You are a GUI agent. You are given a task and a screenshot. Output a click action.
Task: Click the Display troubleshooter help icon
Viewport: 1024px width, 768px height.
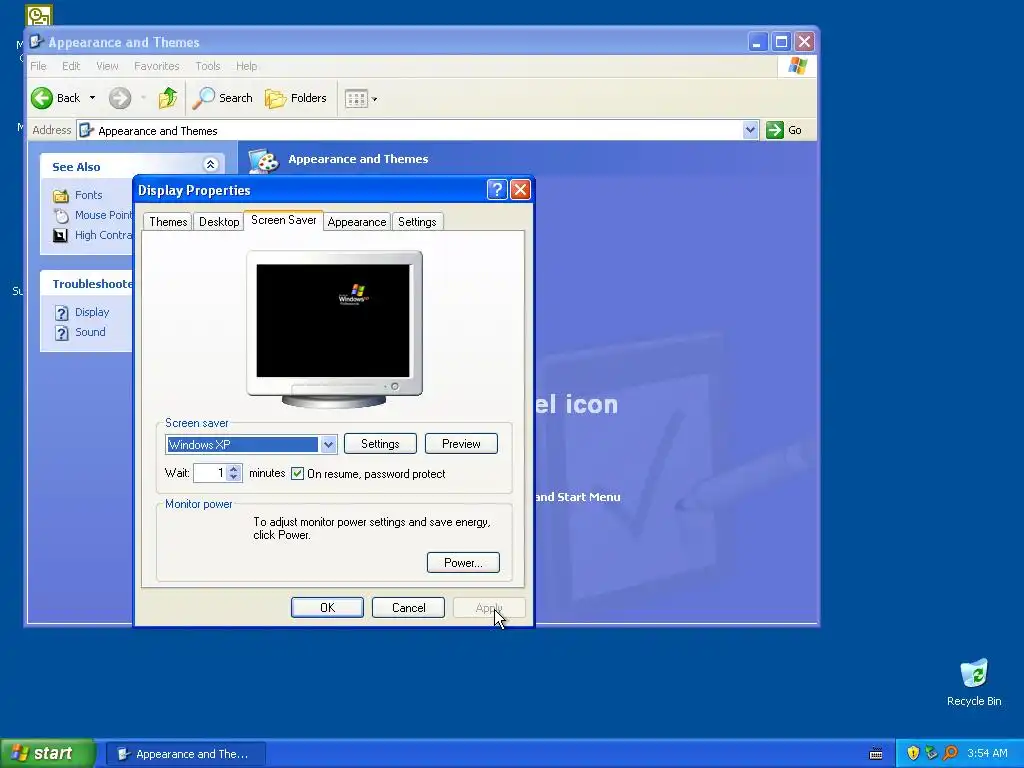tap(61, 313)
